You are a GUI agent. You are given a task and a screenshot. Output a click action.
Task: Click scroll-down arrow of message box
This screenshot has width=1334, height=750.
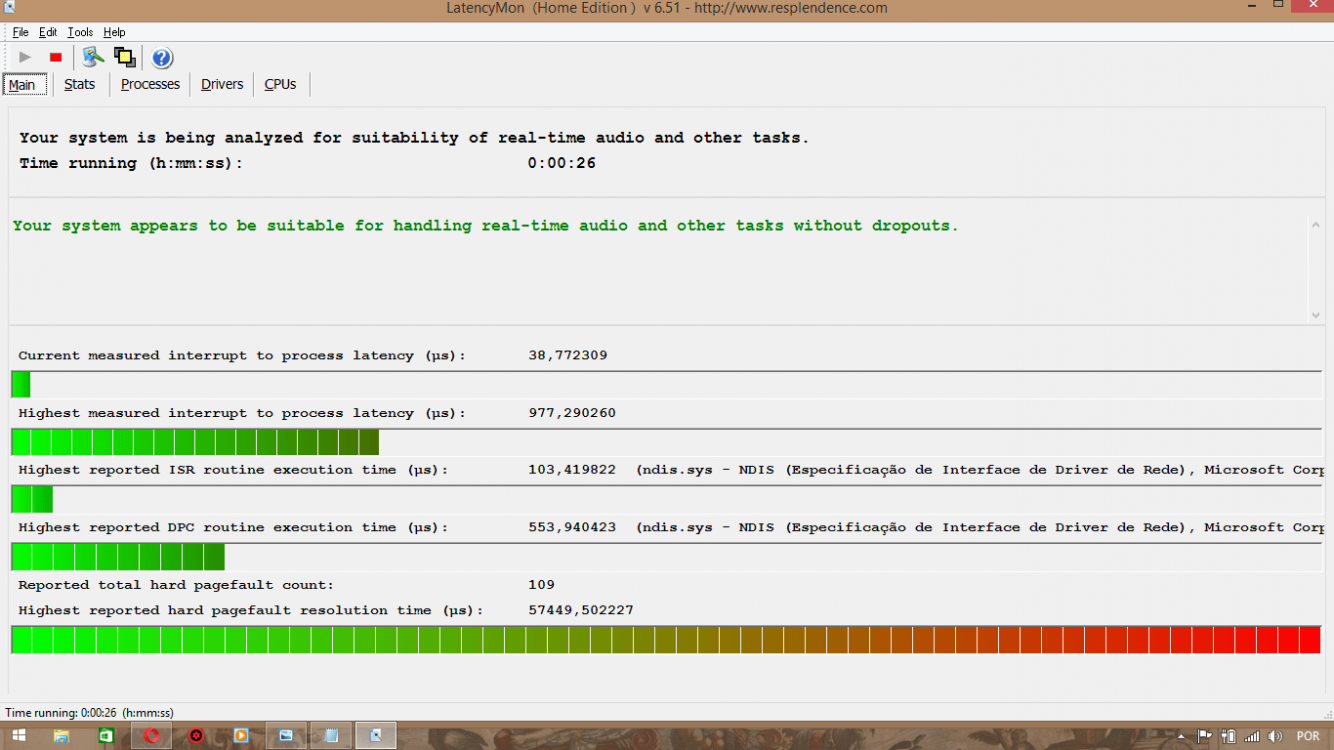[x=1316, y=315]
